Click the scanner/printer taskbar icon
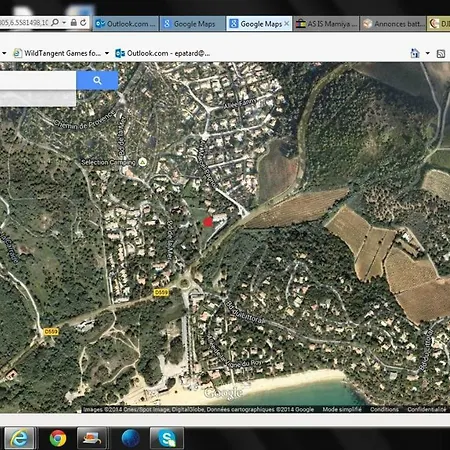Screen dimensions: 450x450 92,438
